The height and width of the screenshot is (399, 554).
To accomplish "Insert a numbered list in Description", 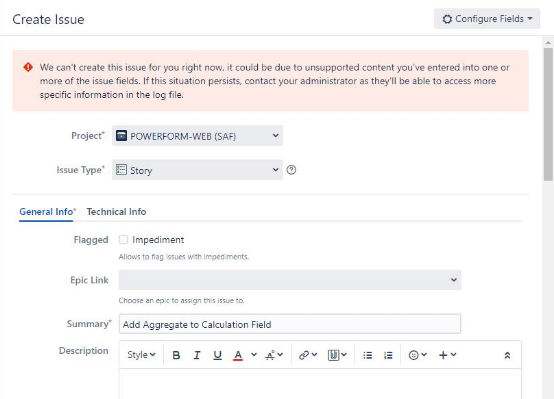I will [x=388, y=355].
